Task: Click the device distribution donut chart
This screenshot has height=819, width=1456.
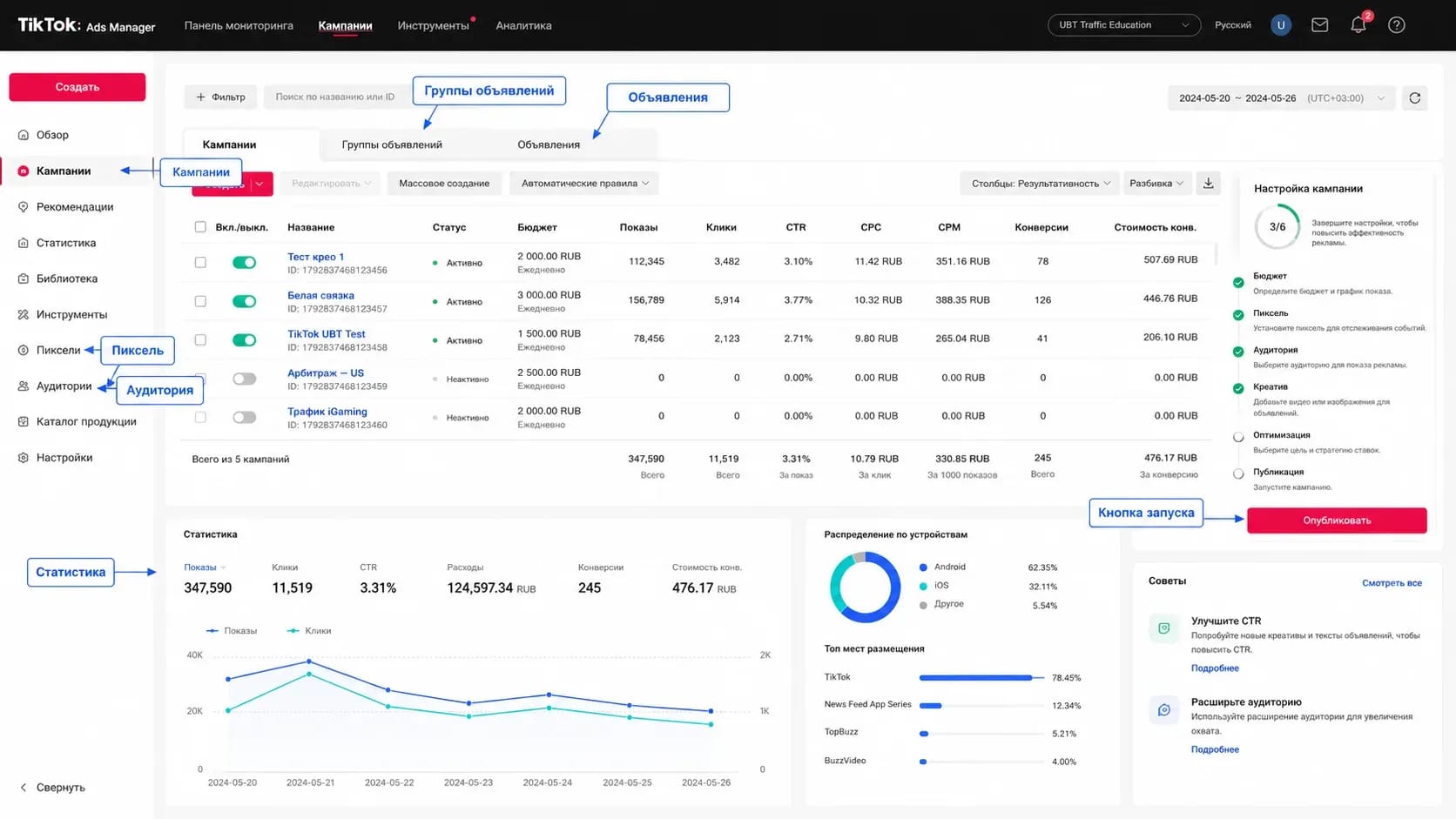Action: click(865, 587)
